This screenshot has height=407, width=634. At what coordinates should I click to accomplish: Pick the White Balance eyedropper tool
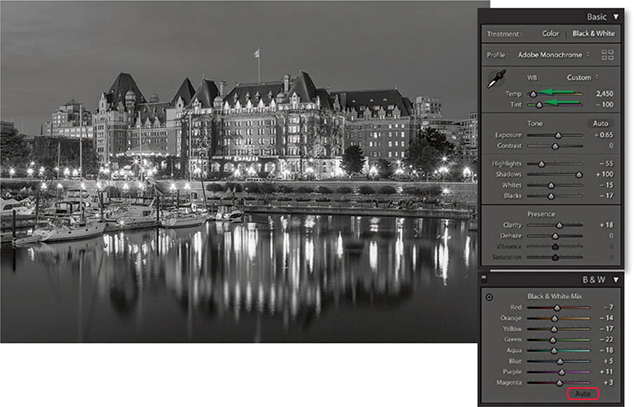[496, 79]
